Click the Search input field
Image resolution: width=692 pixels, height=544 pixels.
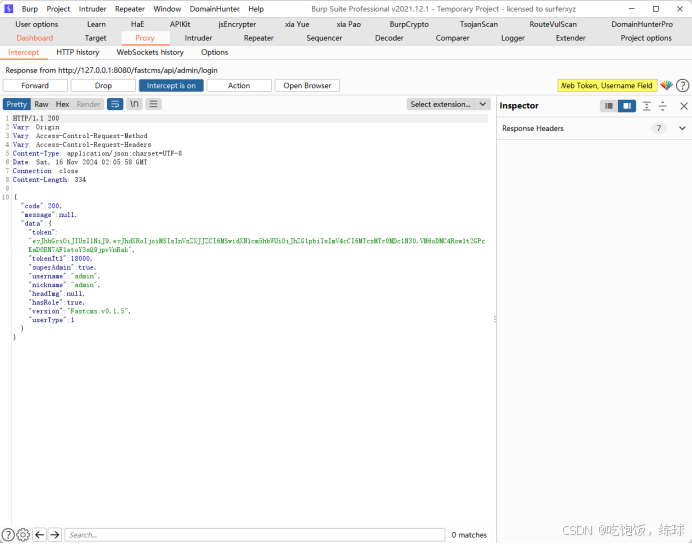click(x=255, y=535)
